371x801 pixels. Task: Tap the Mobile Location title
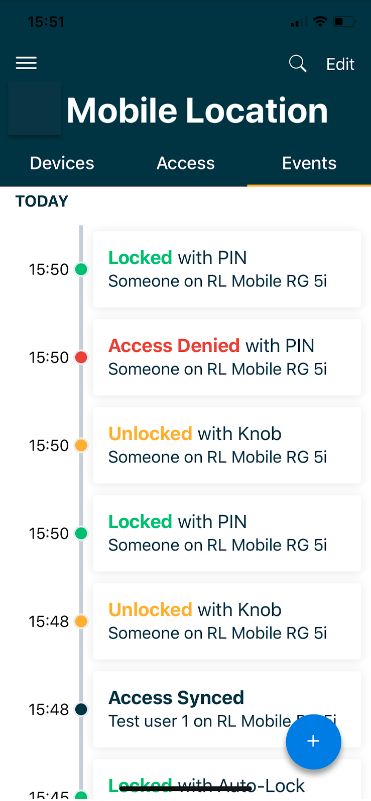[197, 110]
